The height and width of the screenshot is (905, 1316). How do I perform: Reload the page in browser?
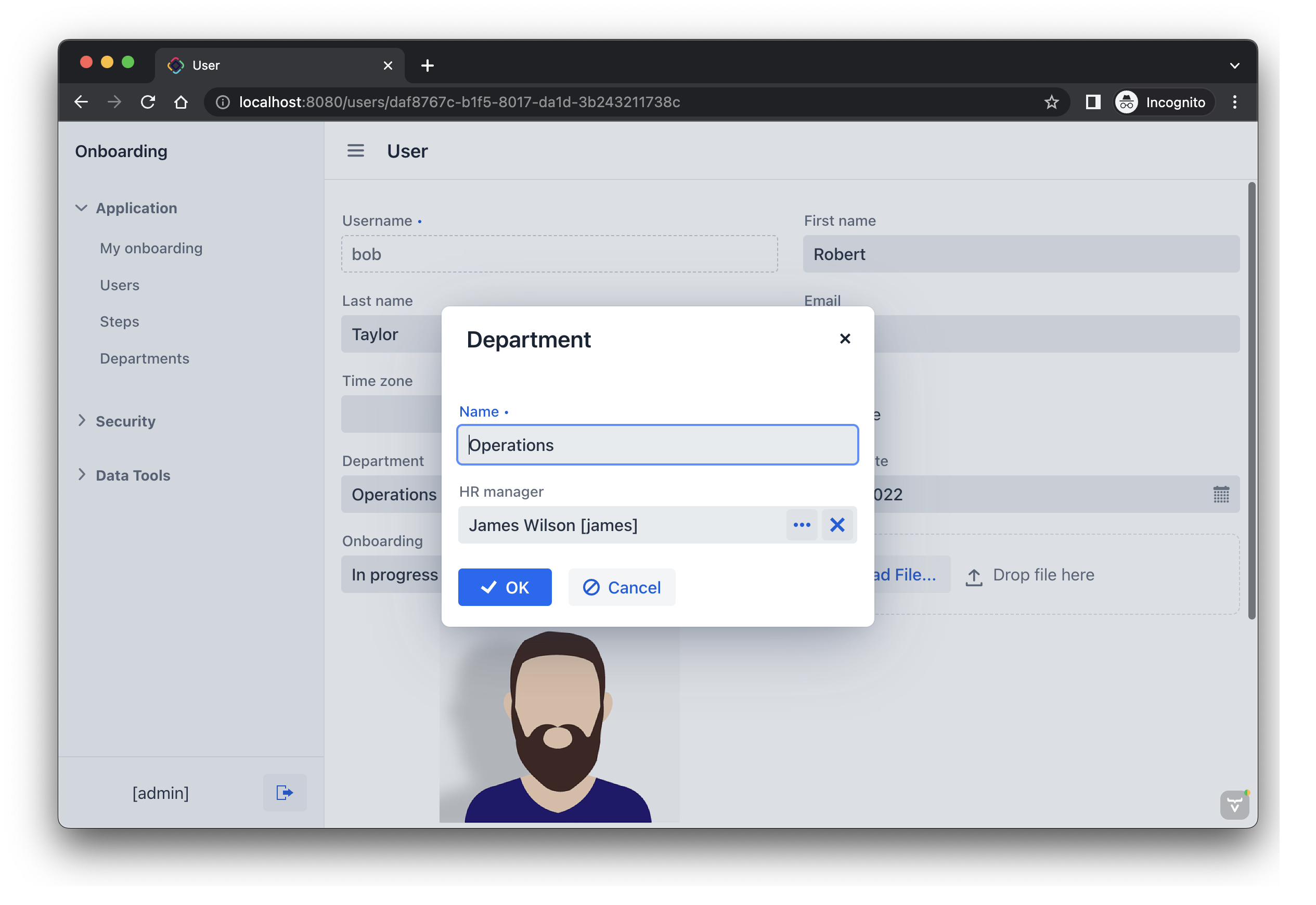pyautogui.click(x=148, y=102)
